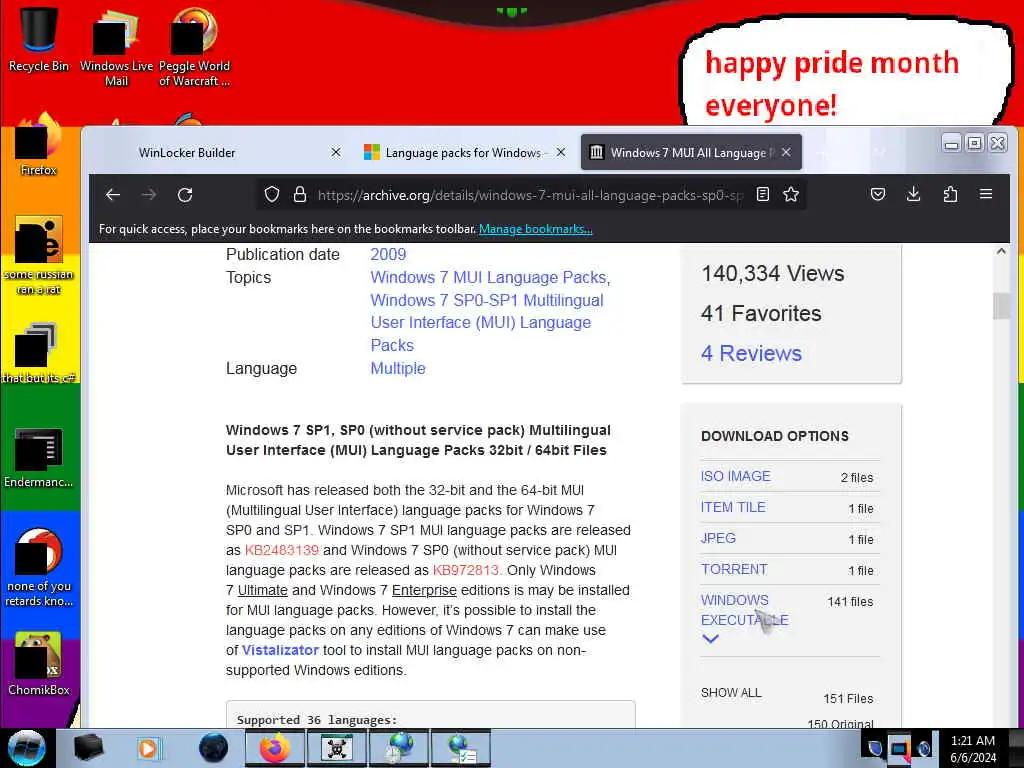Bookmark this page with the star
This screenshot has width=1024, height=768.
tap(791, 195)
